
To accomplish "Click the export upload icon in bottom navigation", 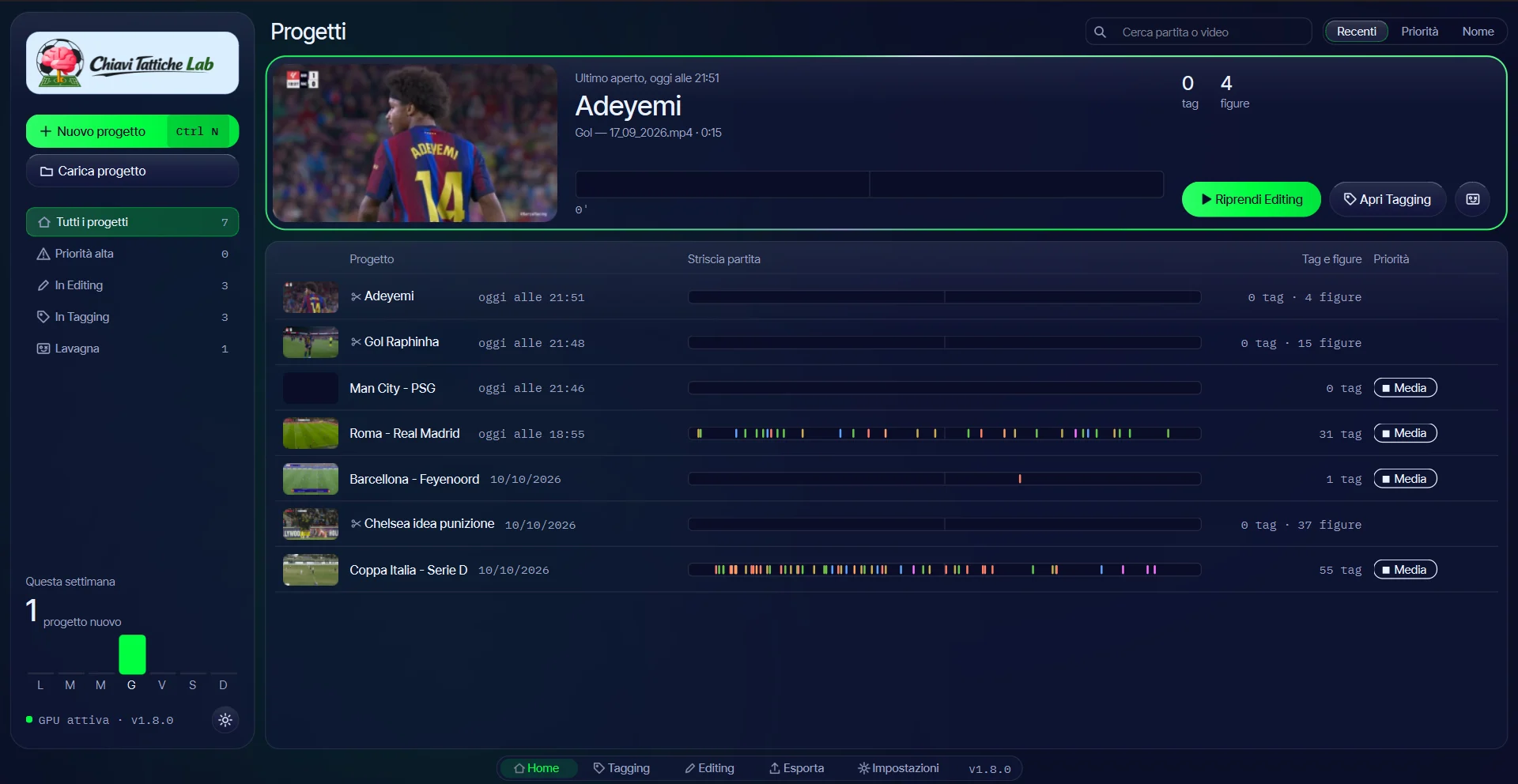I will (x=775, y=768).
